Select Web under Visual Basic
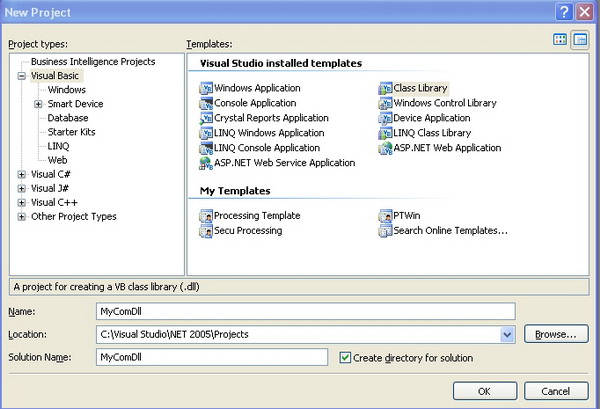Viewport: 600px width, 409px height. pos(57,160)
